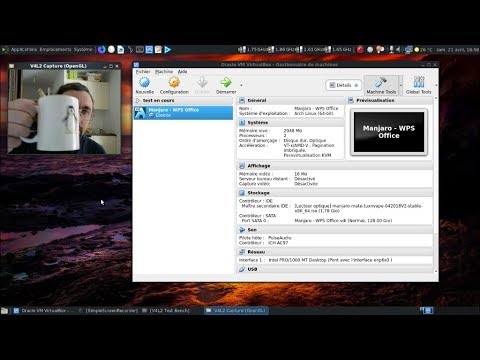Click the Nouvelle machine toolbar icon
Image resolution: width=480 pixels, height=360 pixels.
(x=145, y=82)
